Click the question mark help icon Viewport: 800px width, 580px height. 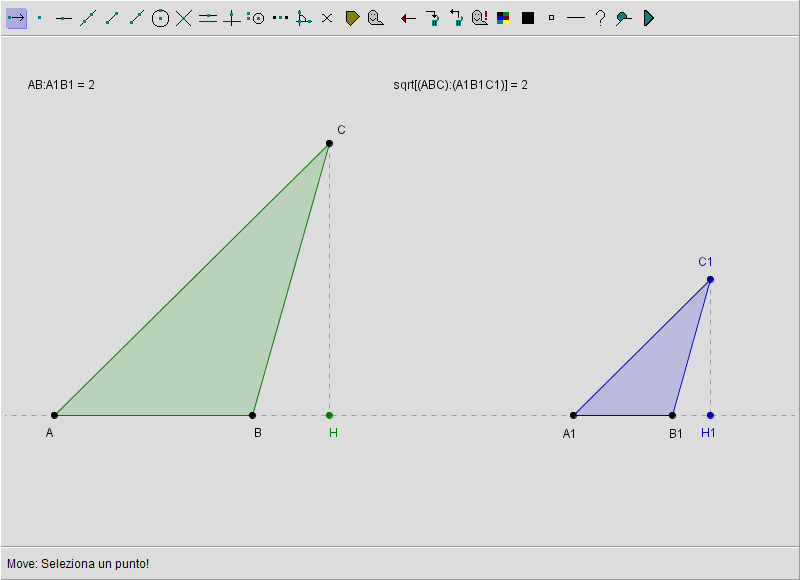tap(601, 18)
